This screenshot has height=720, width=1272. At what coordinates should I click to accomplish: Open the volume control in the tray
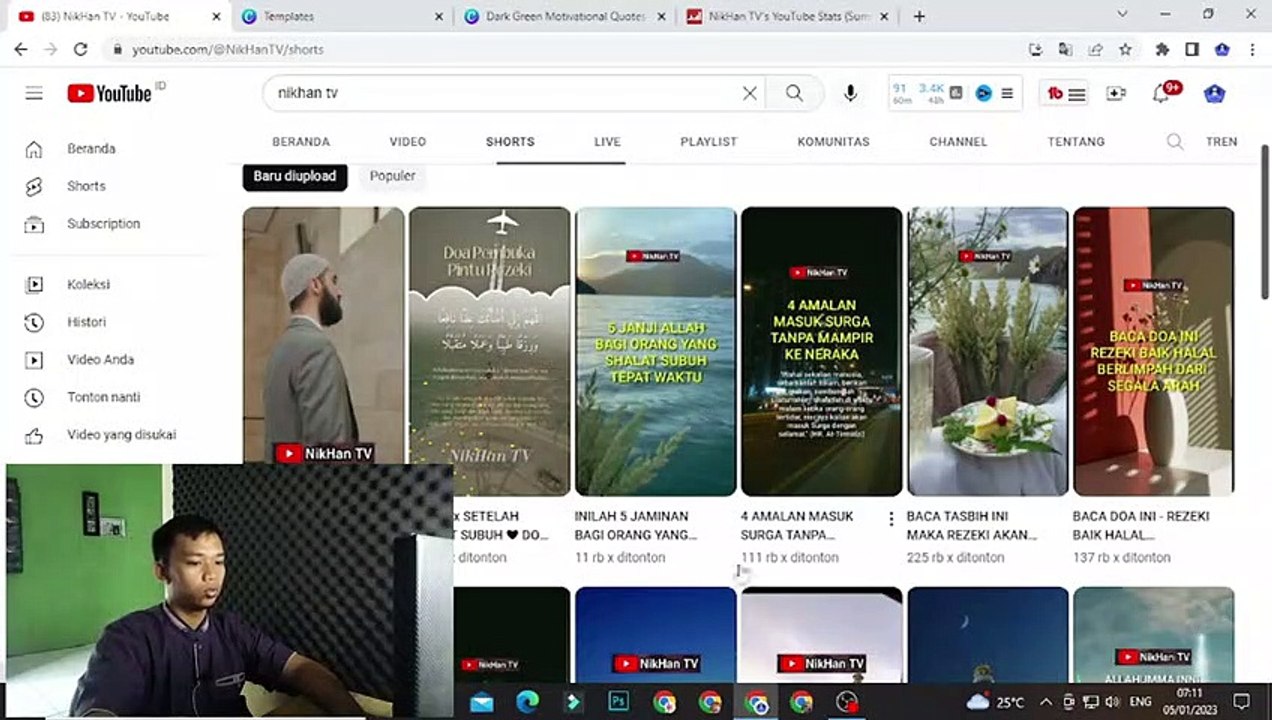tap(1112, 701)
